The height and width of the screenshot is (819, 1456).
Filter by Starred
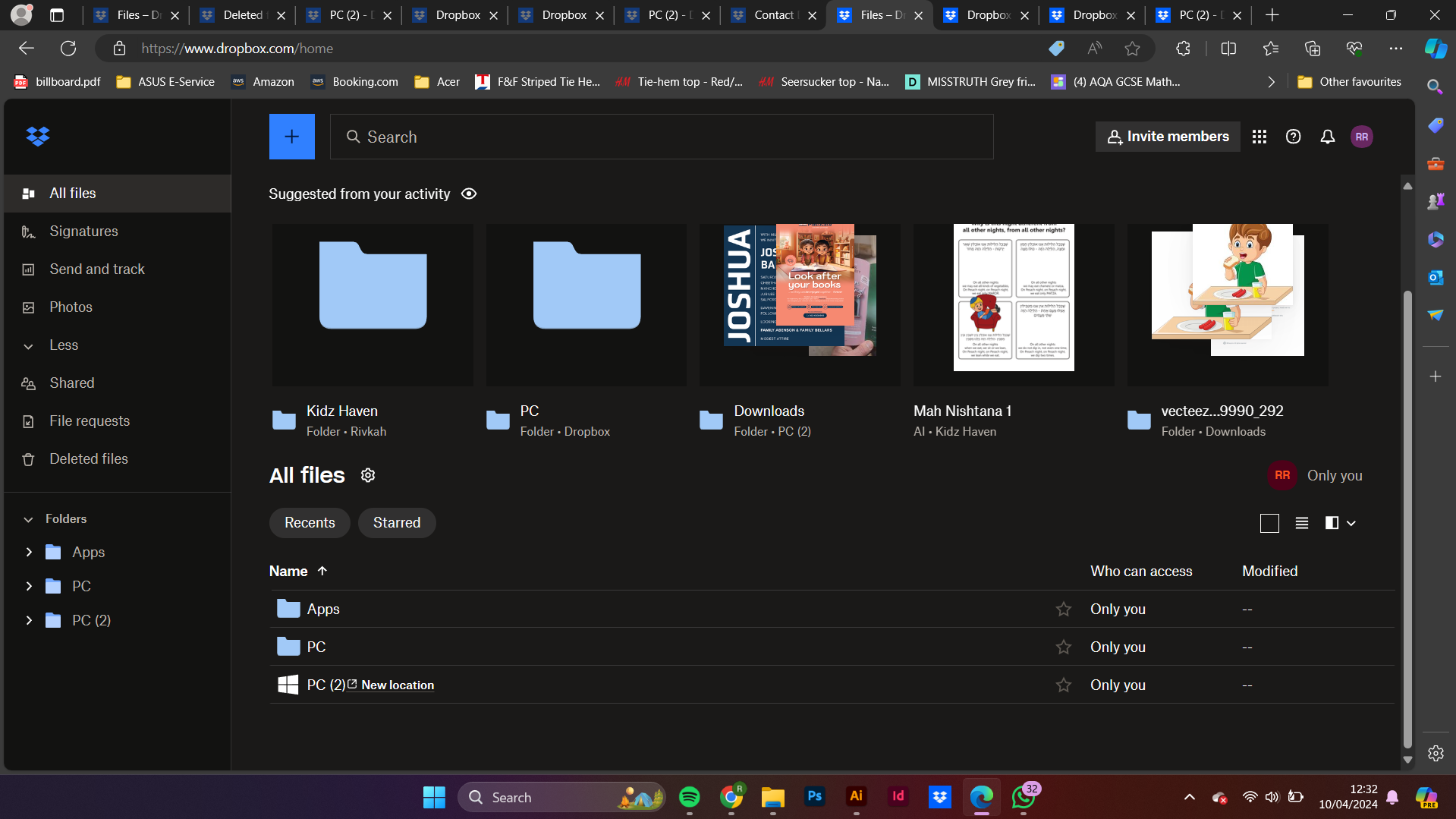coord(397,523)
